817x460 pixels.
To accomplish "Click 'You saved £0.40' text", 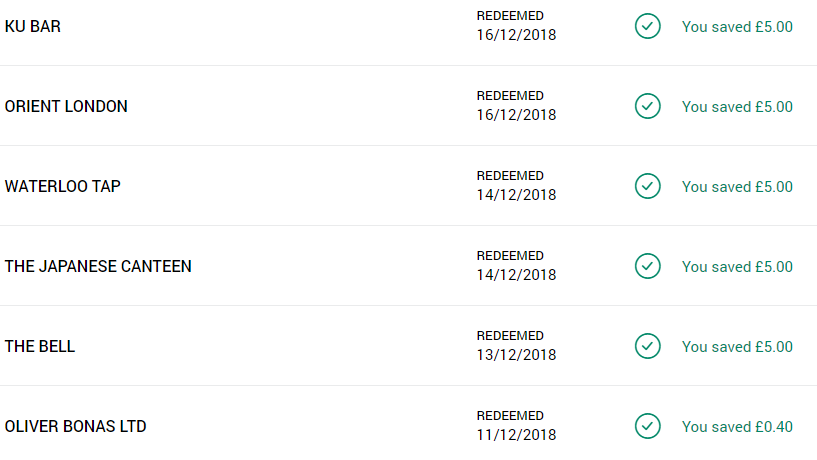I will tap(737, 427).
